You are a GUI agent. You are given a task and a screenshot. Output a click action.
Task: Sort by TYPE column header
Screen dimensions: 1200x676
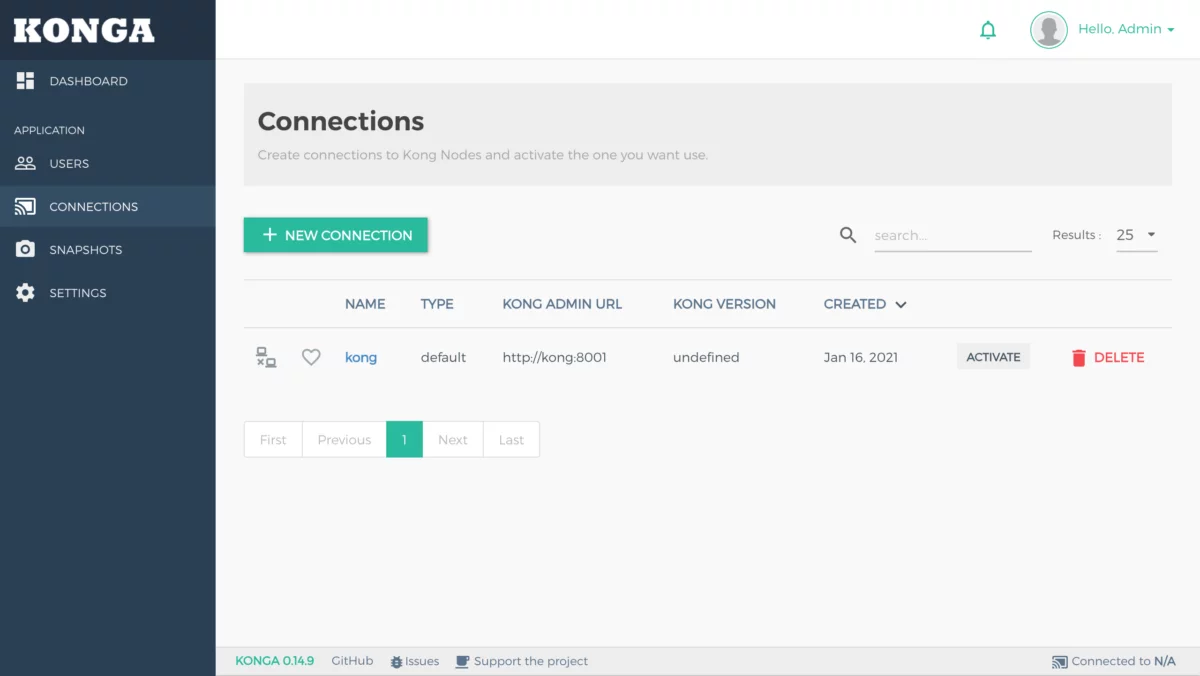[437, 304]
